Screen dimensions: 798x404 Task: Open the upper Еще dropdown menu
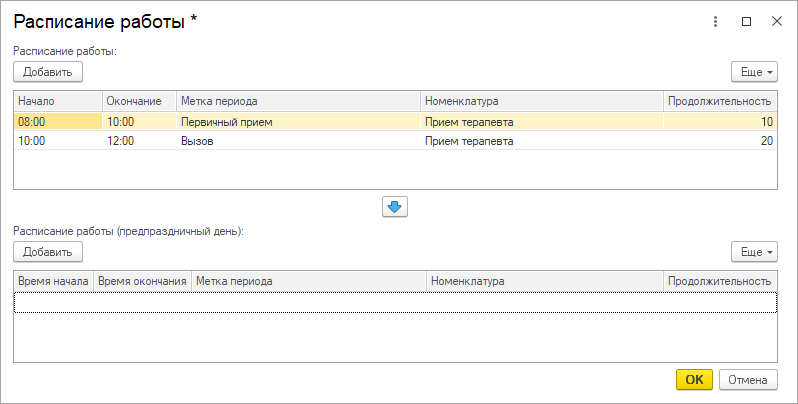(x=754, y=72)
